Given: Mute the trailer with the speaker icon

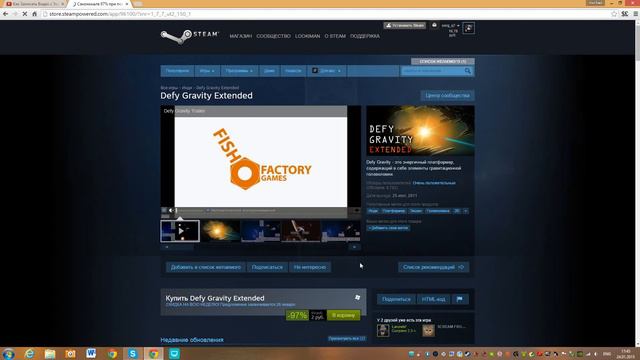Looking at the screenshot, I should [x=171, y=210].
